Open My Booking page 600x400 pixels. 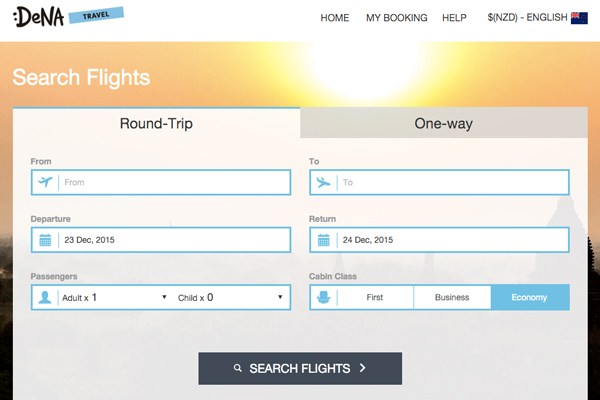tap(396, 18)
